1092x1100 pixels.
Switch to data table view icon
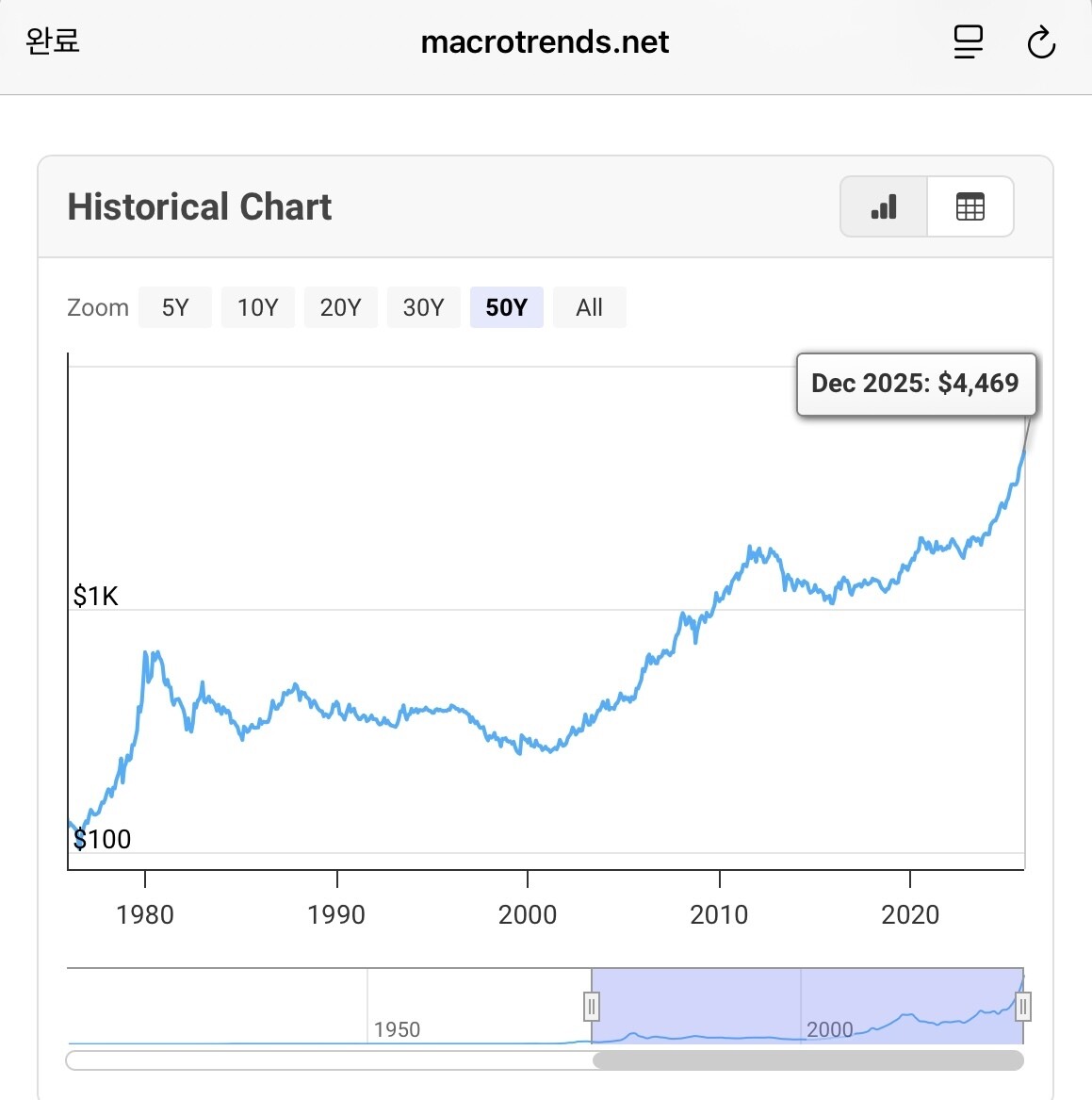(970, 206)
